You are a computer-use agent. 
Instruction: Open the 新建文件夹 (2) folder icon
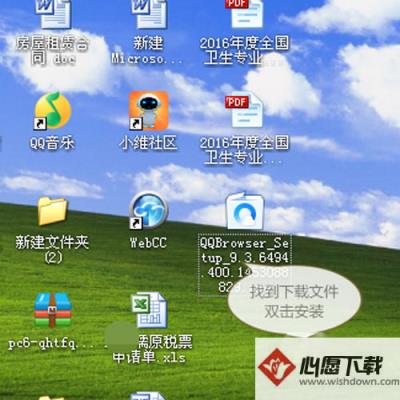point(53,212)
